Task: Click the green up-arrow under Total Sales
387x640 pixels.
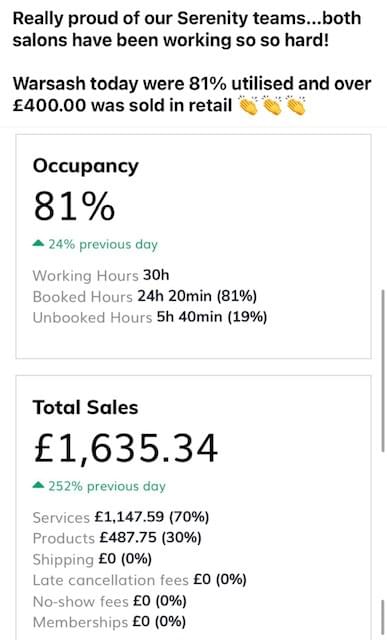Action: pos(38,485)
